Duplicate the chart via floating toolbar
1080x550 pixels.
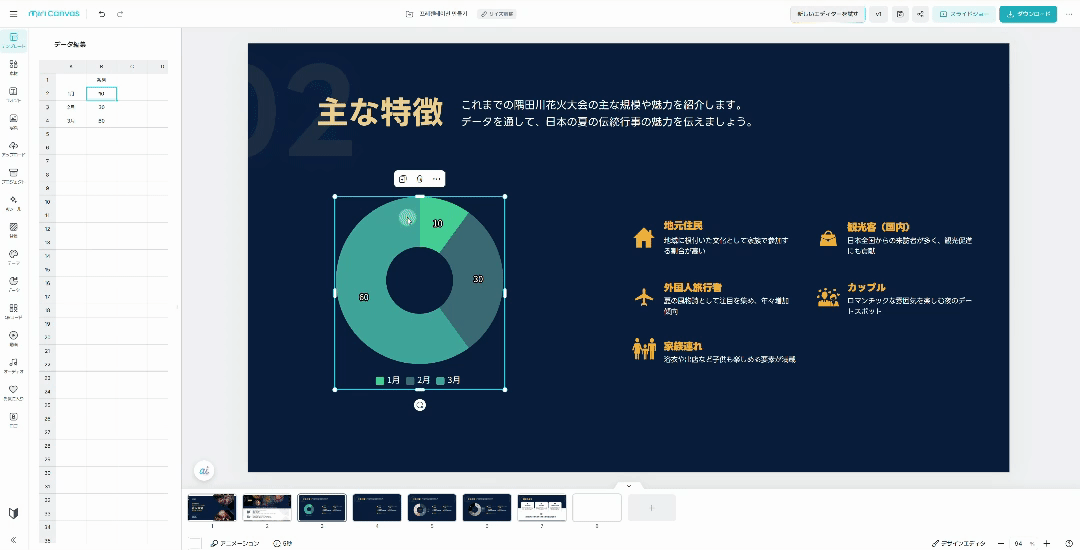pos(403,179)
